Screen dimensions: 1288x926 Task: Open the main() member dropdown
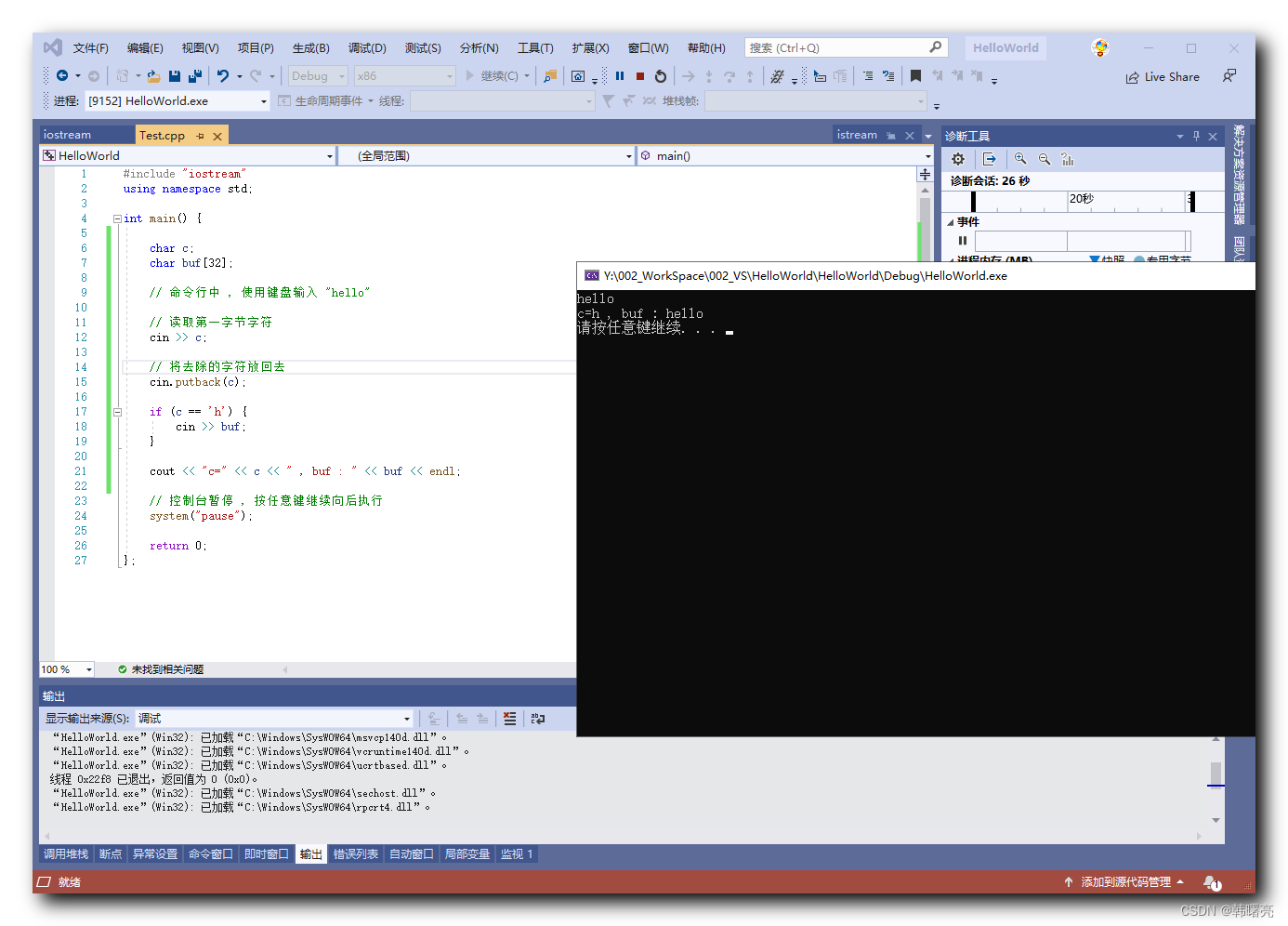click(785, 156)
